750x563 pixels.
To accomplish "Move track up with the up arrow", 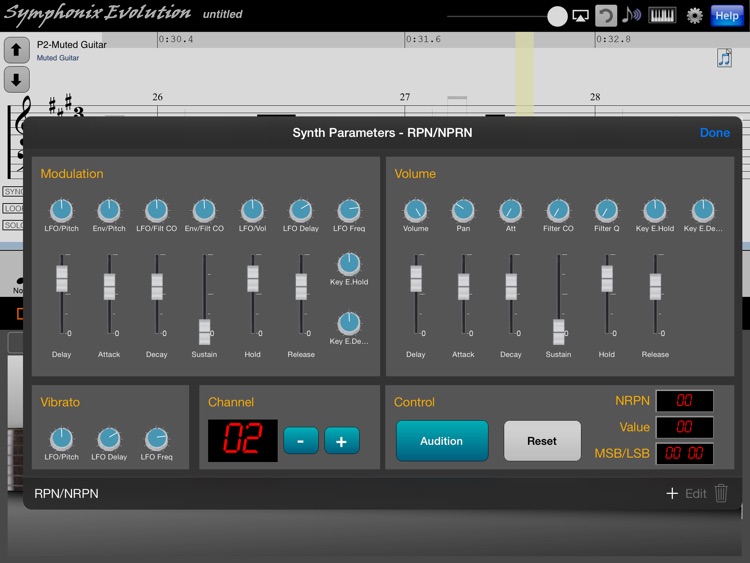I will (17, 50).
